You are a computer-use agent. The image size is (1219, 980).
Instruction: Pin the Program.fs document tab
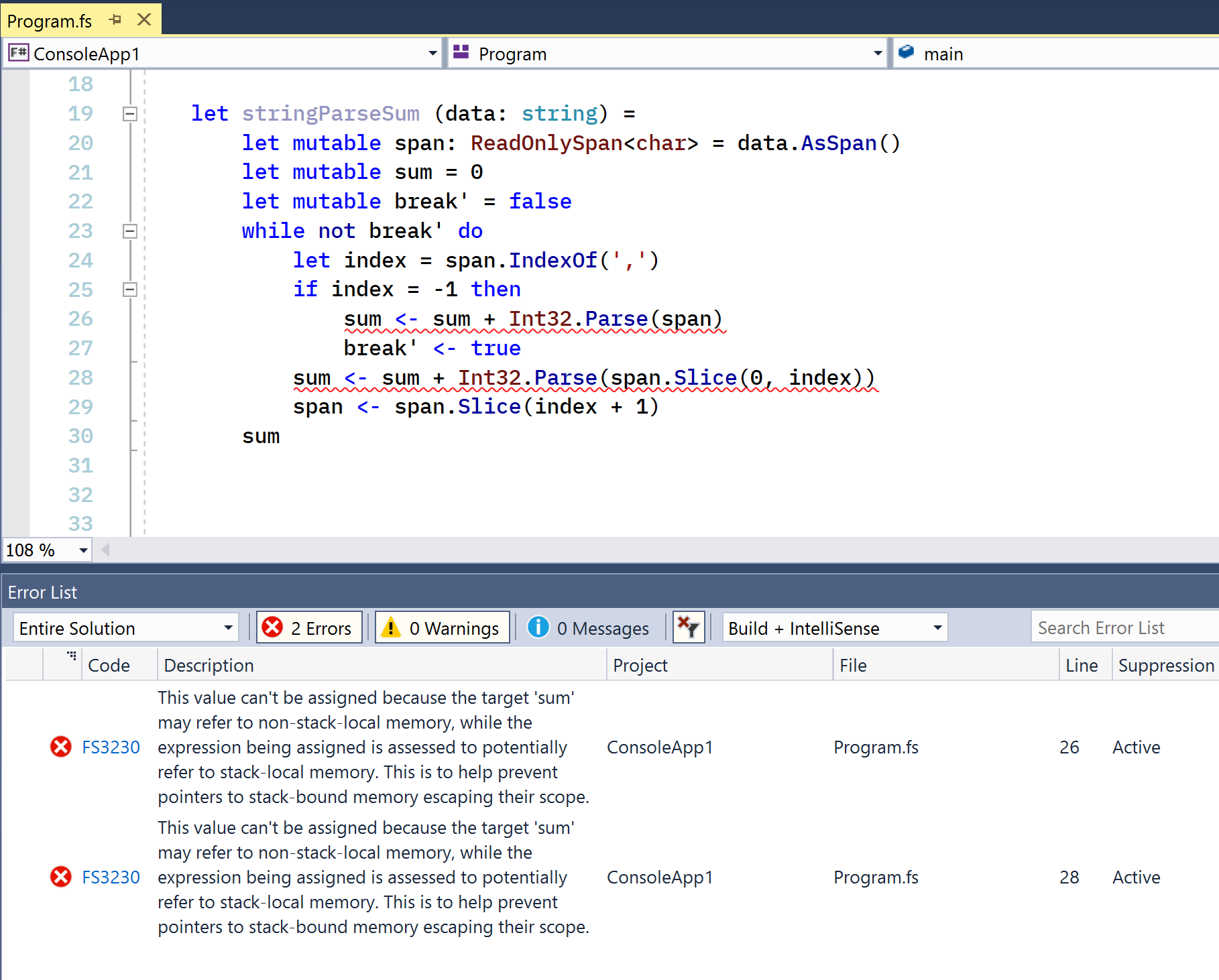pos(115,19)
